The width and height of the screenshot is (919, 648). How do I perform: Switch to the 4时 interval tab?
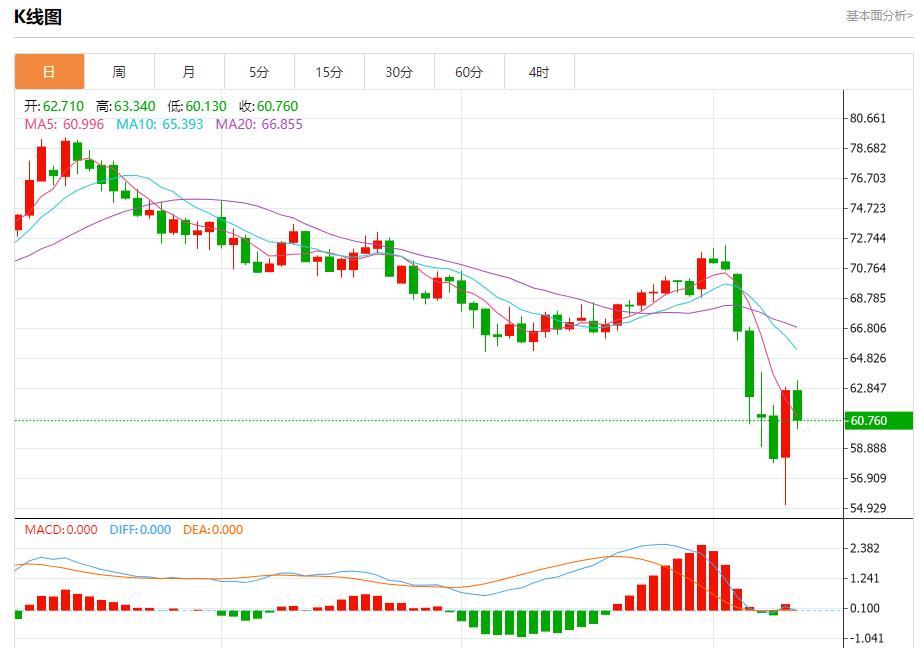point(539,72)
